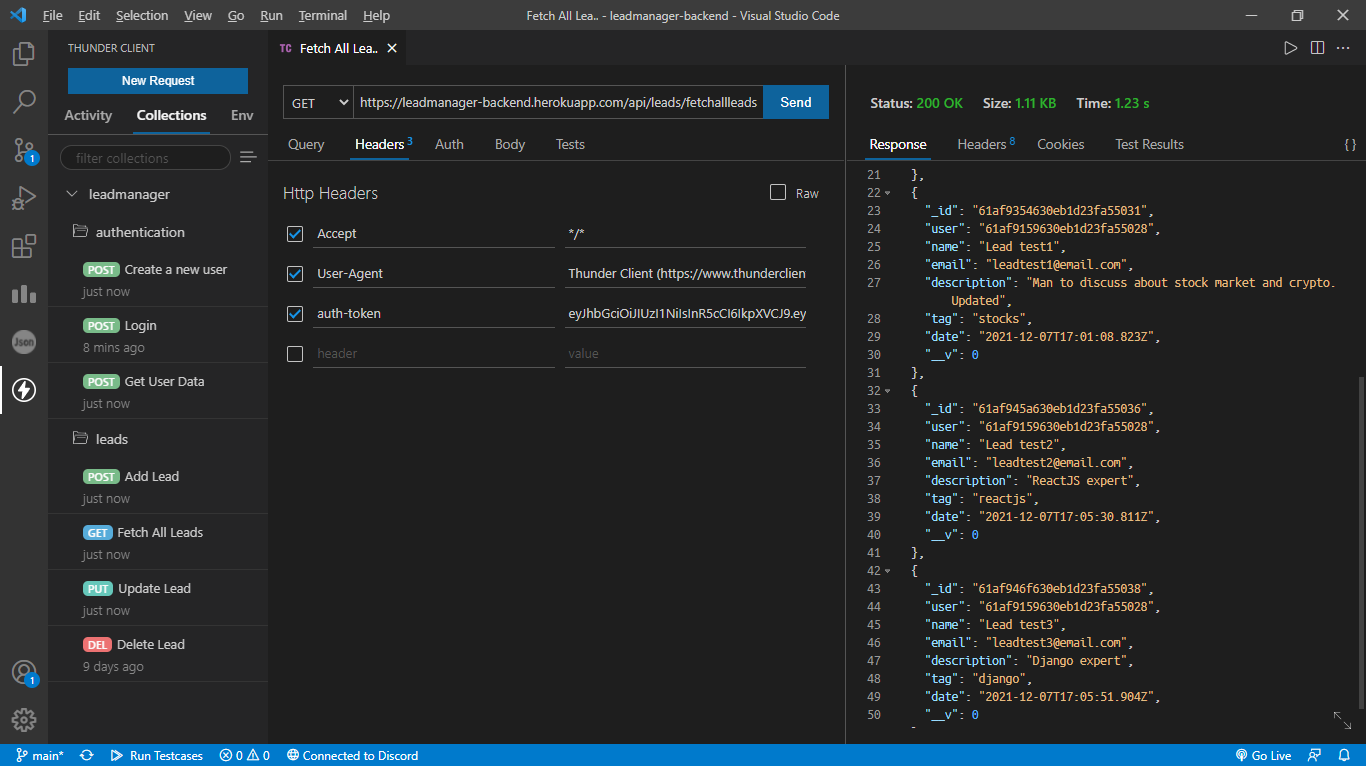Viewport: 1366px width, 766px height.
Task: Click the request URL input field
Action: [558, 102]
